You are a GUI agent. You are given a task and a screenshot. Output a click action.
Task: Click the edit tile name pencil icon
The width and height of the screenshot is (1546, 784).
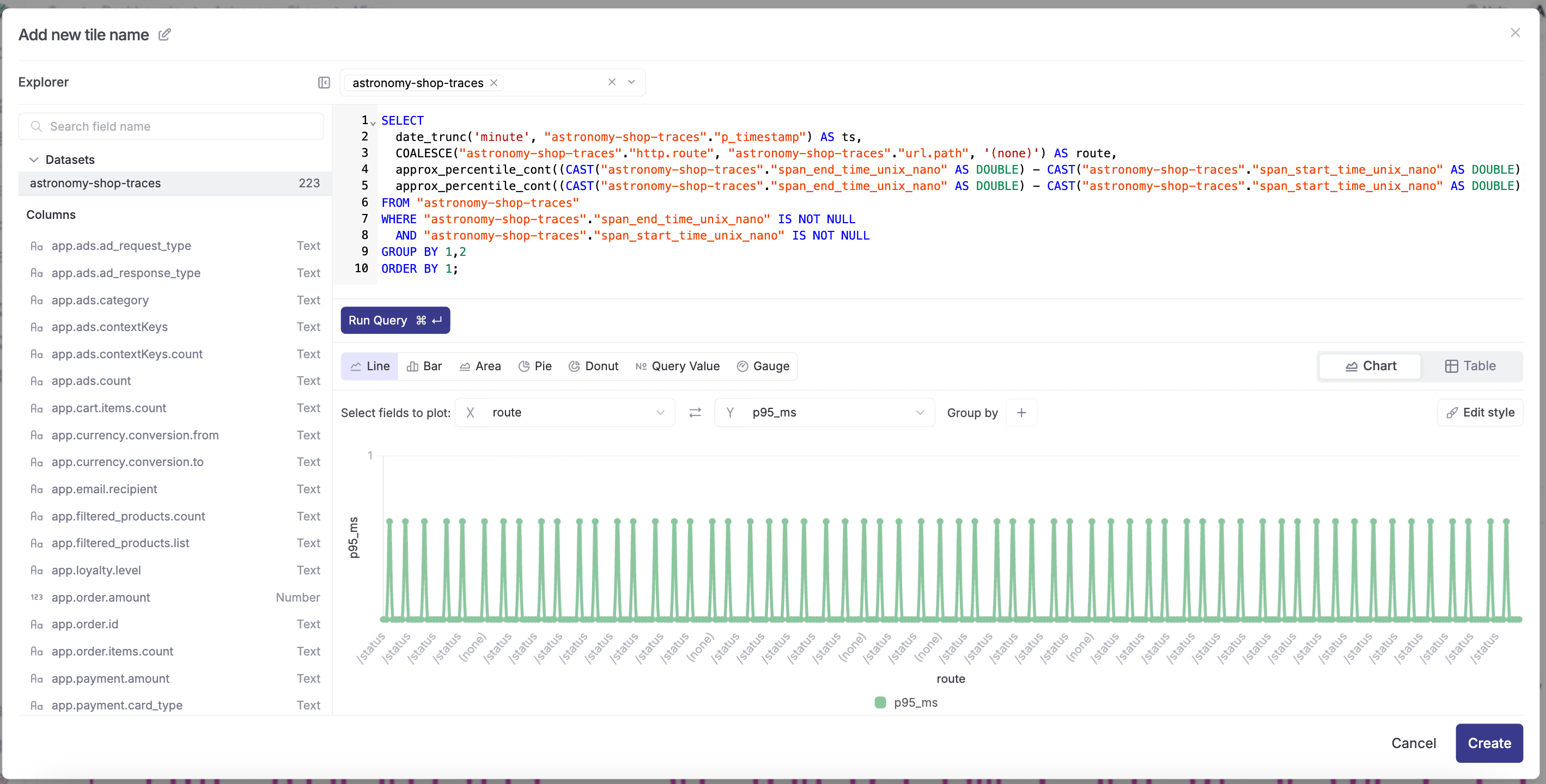[164, 35]
